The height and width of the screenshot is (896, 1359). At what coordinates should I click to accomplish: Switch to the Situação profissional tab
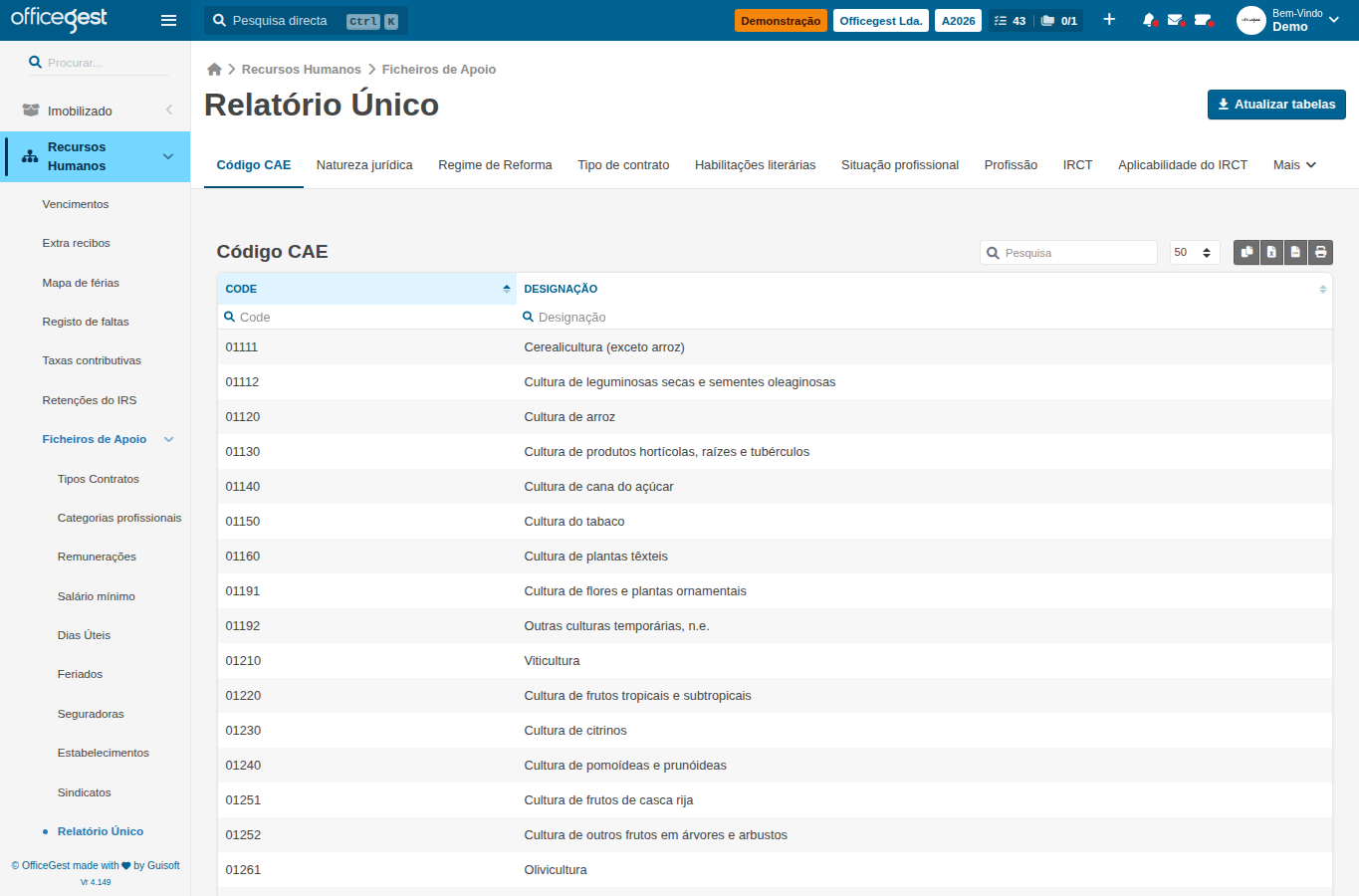900,165
